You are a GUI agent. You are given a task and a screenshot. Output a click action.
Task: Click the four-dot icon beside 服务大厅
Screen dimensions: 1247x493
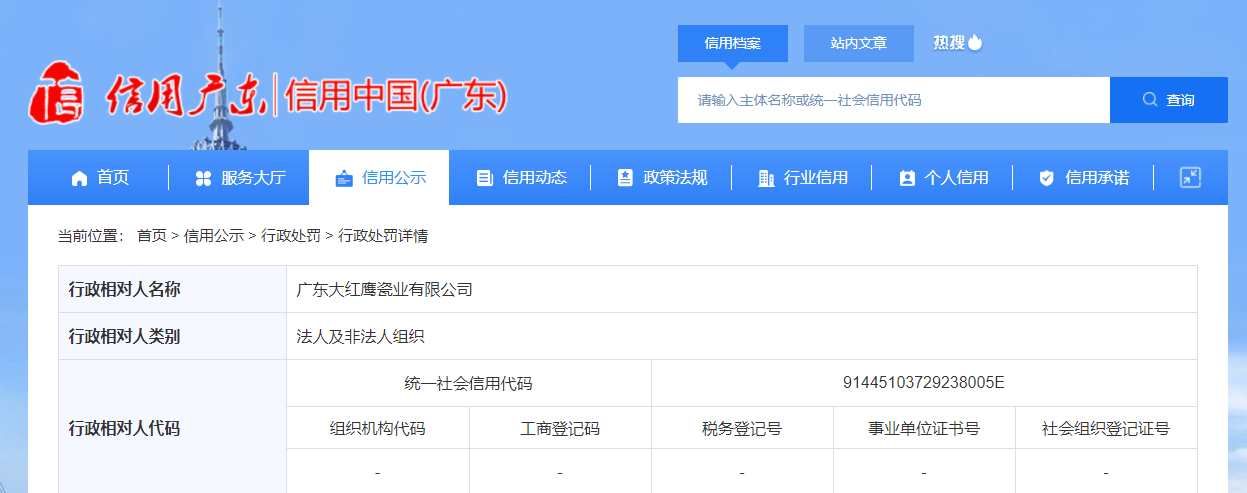(203, 178)
